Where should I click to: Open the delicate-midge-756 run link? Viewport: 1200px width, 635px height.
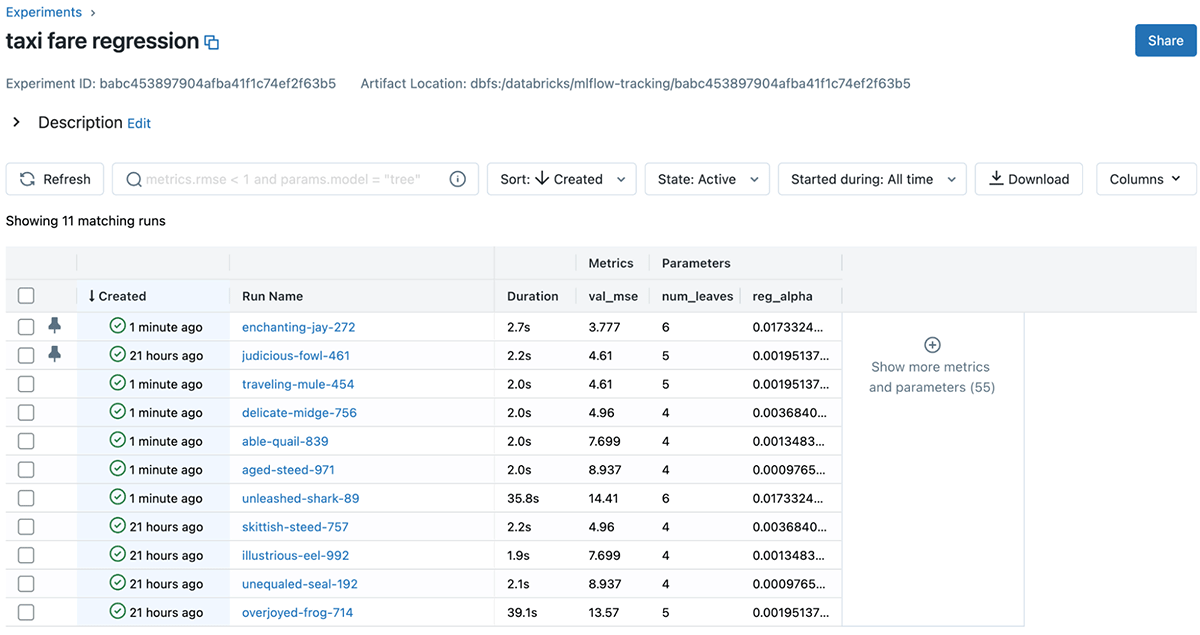[x=299, y=413]
